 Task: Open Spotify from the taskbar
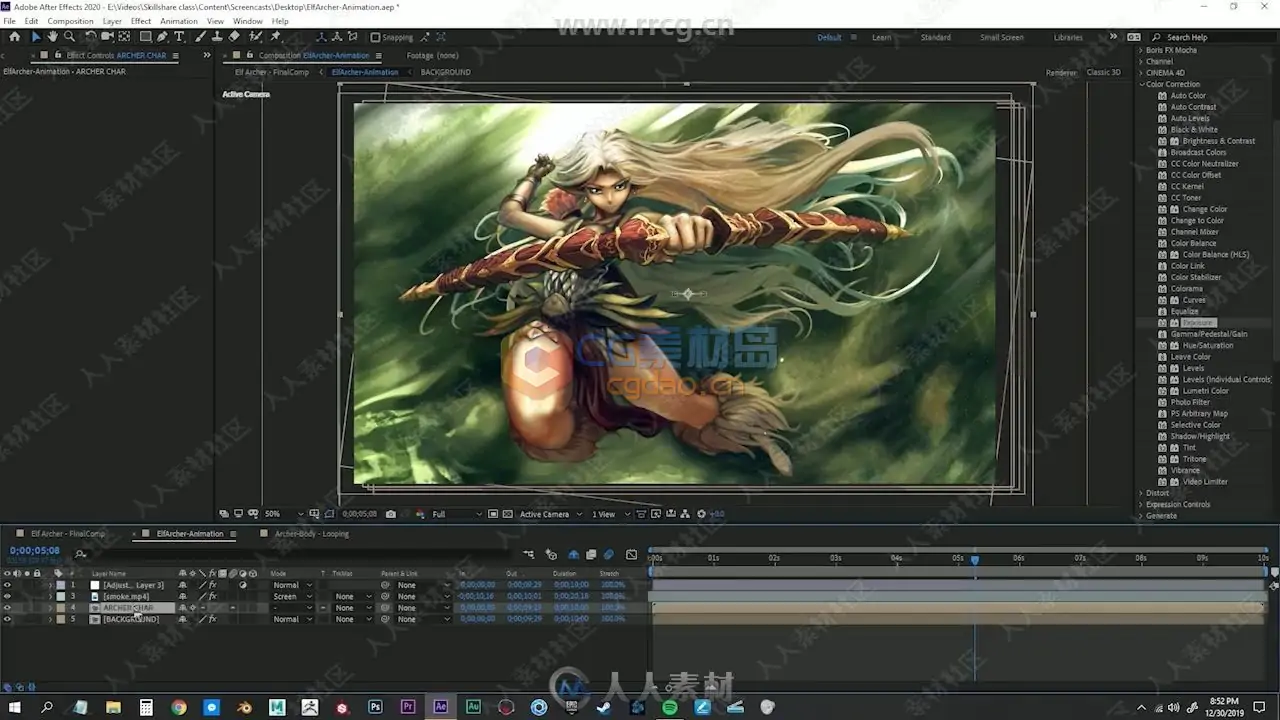tap(670, 707)
